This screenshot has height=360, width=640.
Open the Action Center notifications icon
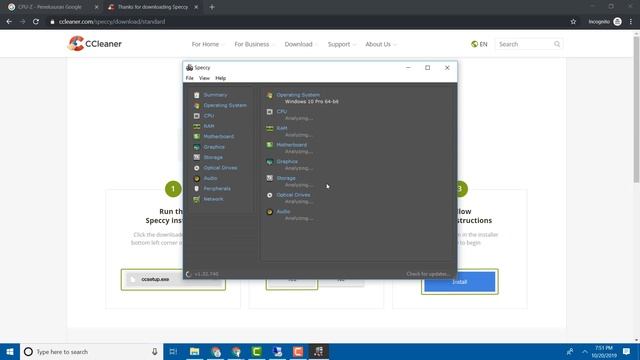tap(627, 351)
